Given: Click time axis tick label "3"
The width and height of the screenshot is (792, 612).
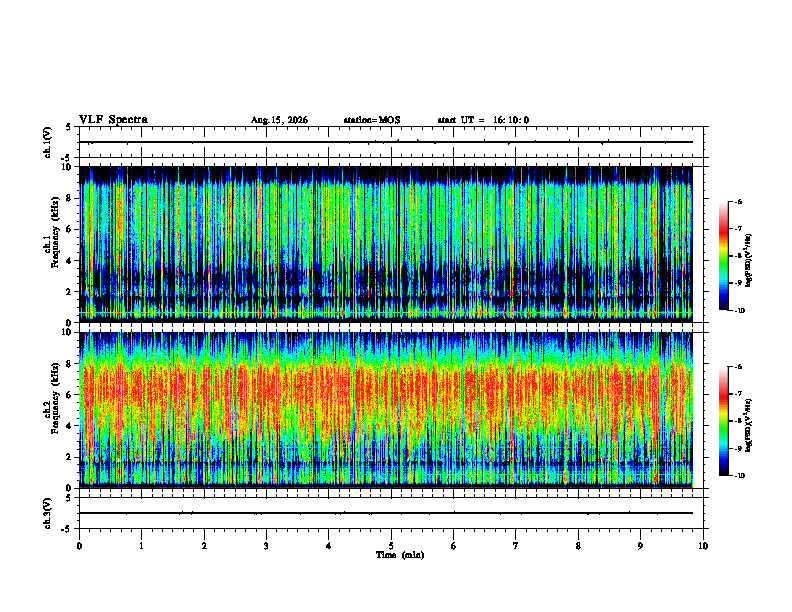Looking at the screenshot, I should point(266,546).
